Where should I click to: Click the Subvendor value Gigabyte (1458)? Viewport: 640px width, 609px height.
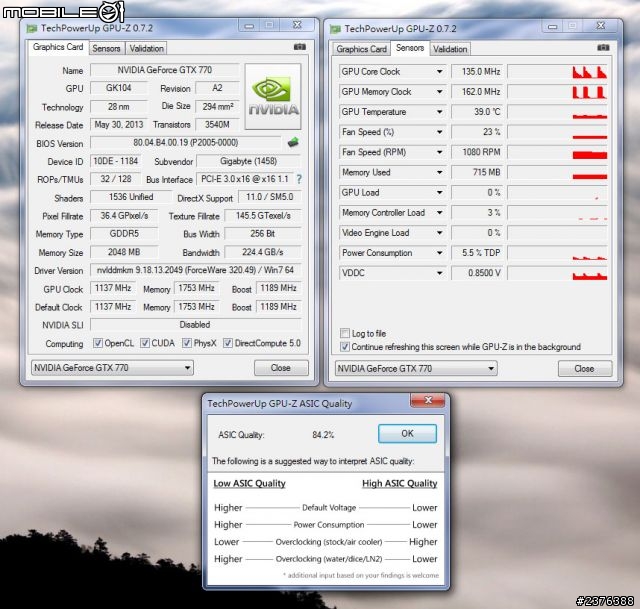coord(249,161)
